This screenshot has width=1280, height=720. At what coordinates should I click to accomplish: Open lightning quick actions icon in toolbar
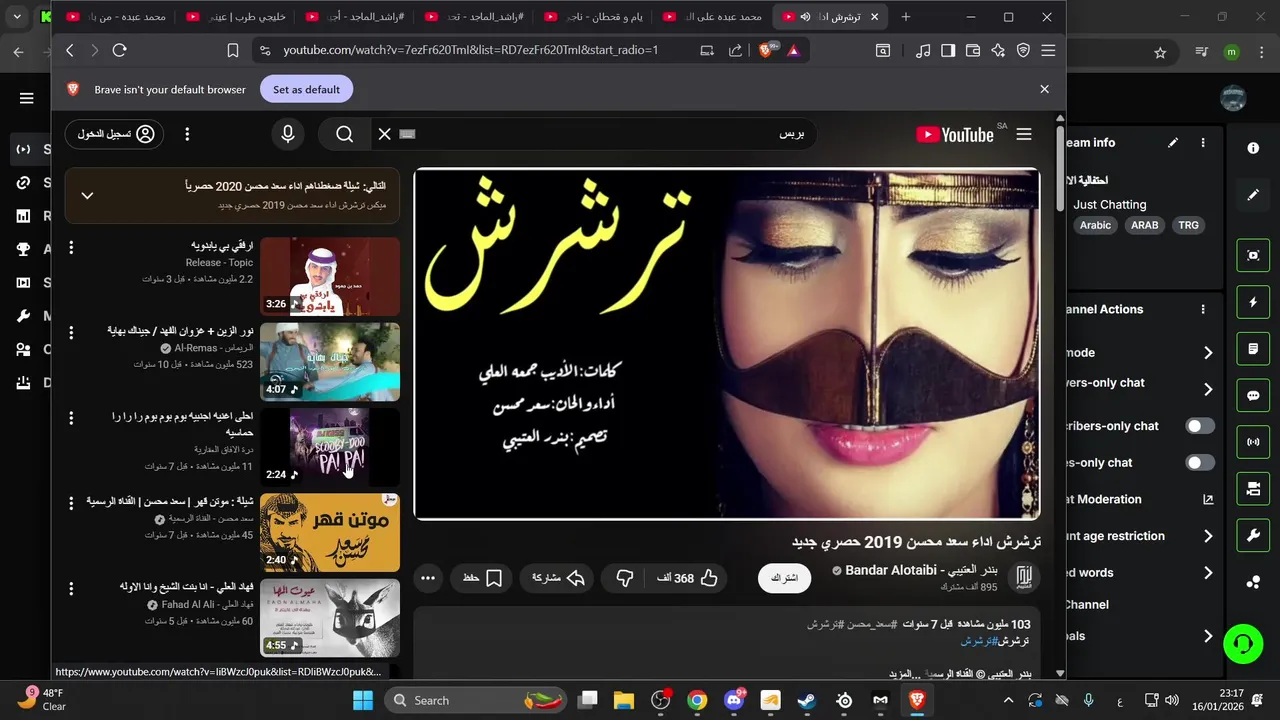point(1253,302)
